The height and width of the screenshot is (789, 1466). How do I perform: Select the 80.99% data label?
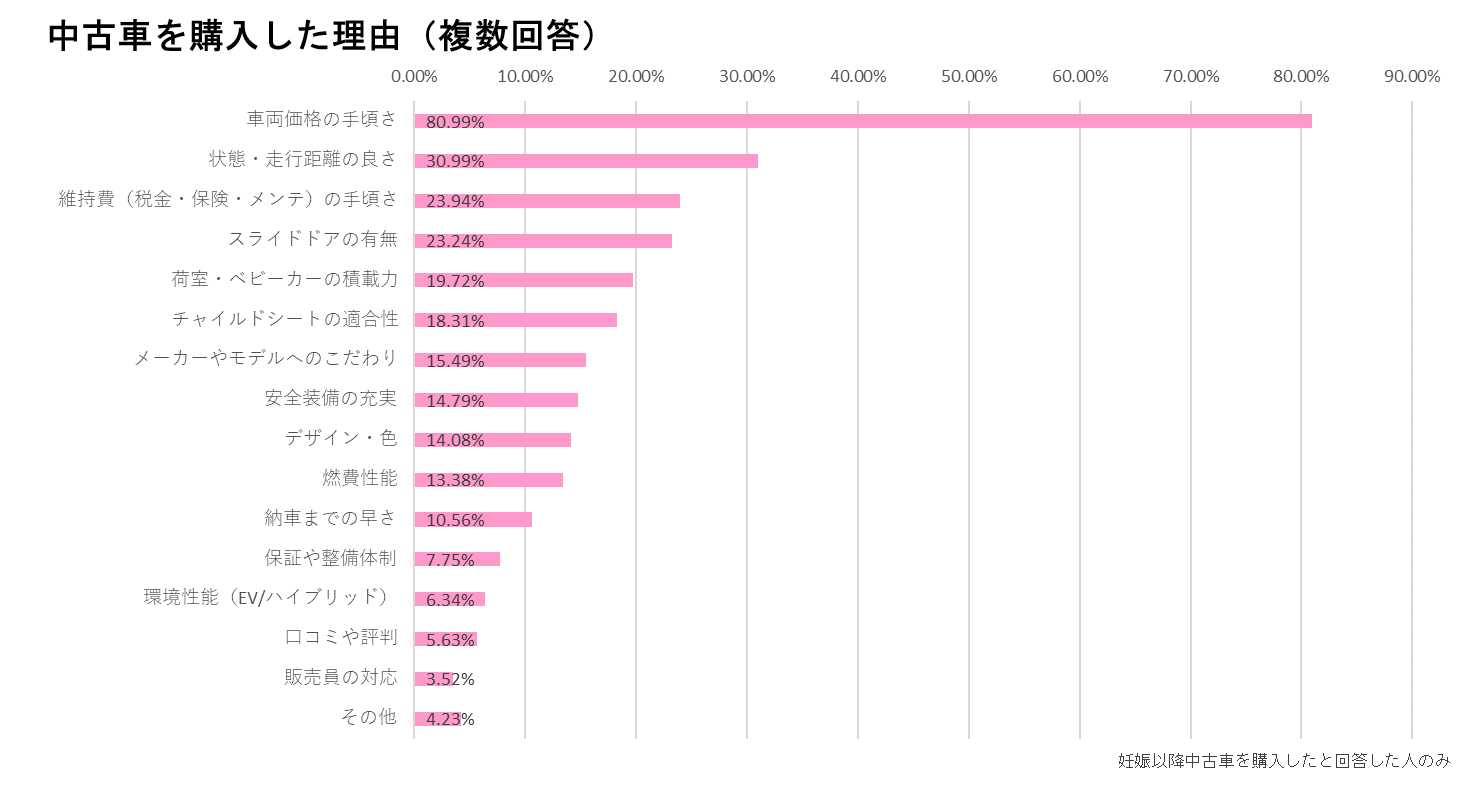click(455, 122)
